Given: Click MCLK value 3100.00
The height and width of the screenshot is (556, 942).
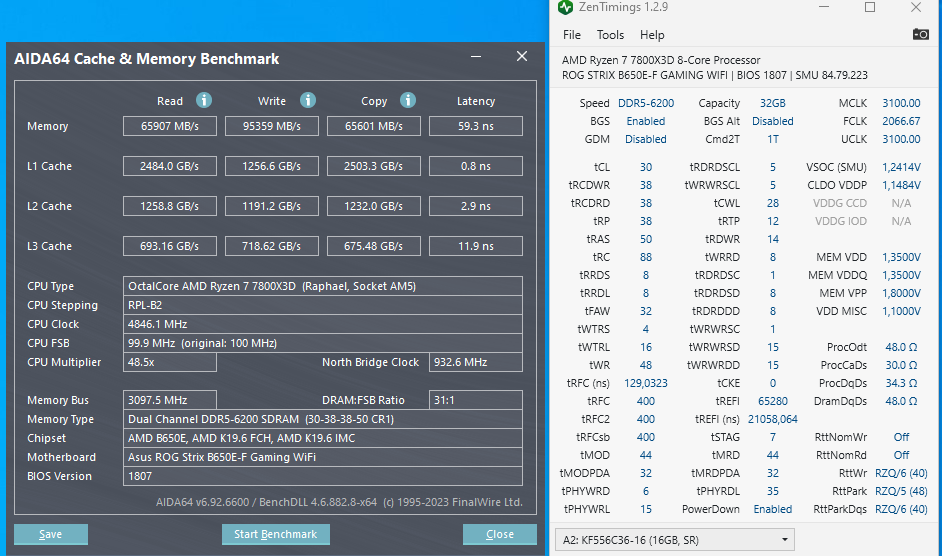Looking at the screenshot, I should tap(901, 103).
